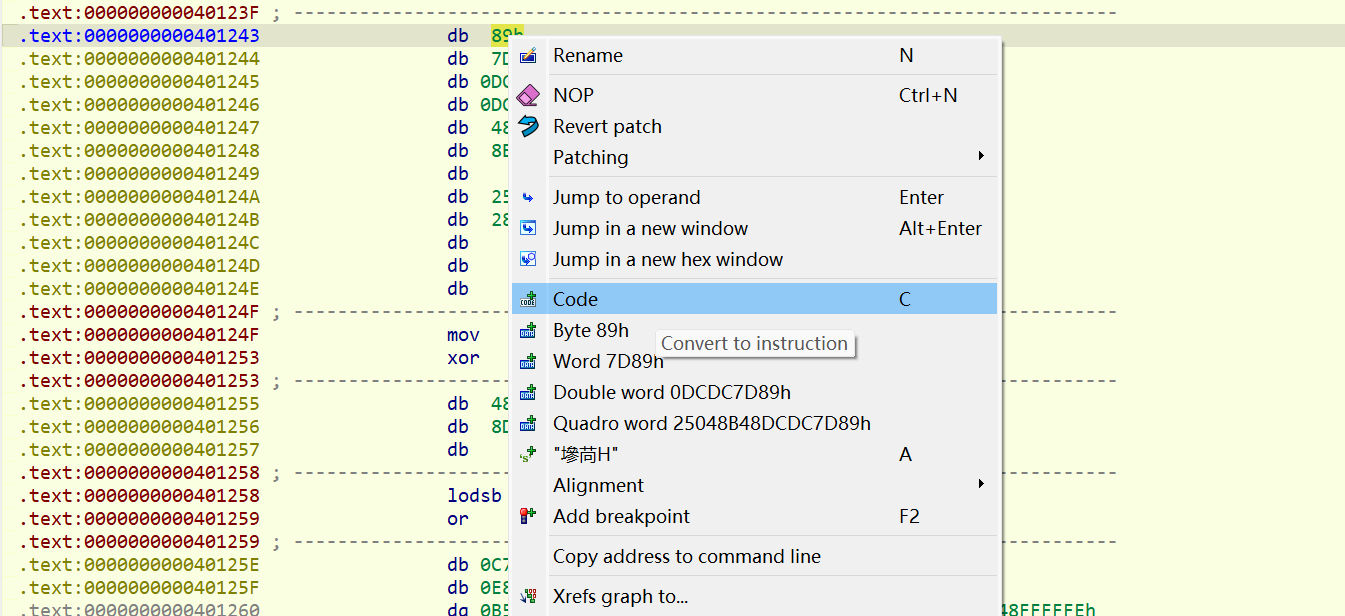Choose Word 7D89h from the menu
Viewport: 1345px width, 616px height.
pyautogui.click(x=607, y=362)
